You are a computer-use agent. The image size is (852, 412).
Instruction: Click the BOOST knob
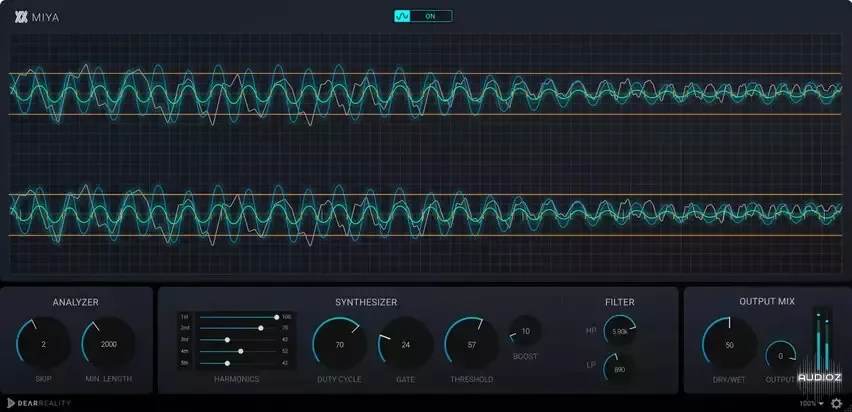525,331
